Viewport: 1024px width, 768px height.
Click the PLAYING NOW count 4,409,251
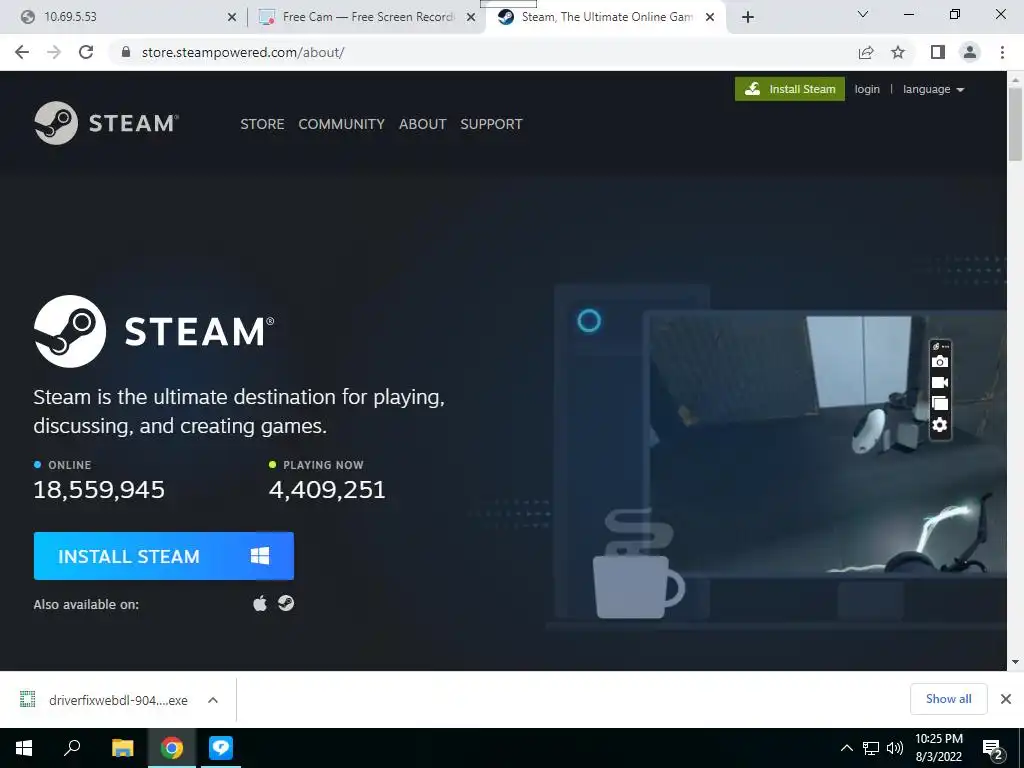pos(327,489)
